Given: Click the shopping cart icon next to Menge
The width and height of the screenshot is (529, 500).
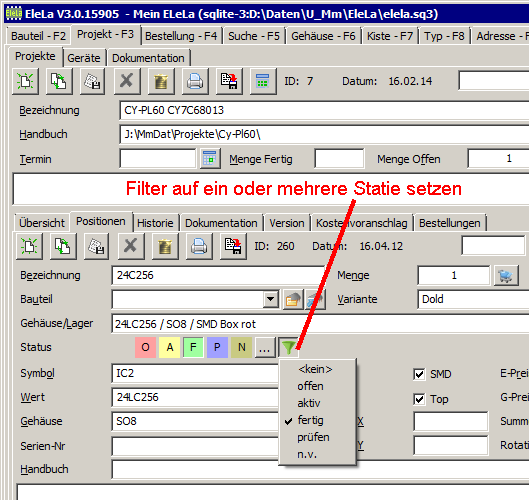Looking at the screenshot, I should 506,276.
